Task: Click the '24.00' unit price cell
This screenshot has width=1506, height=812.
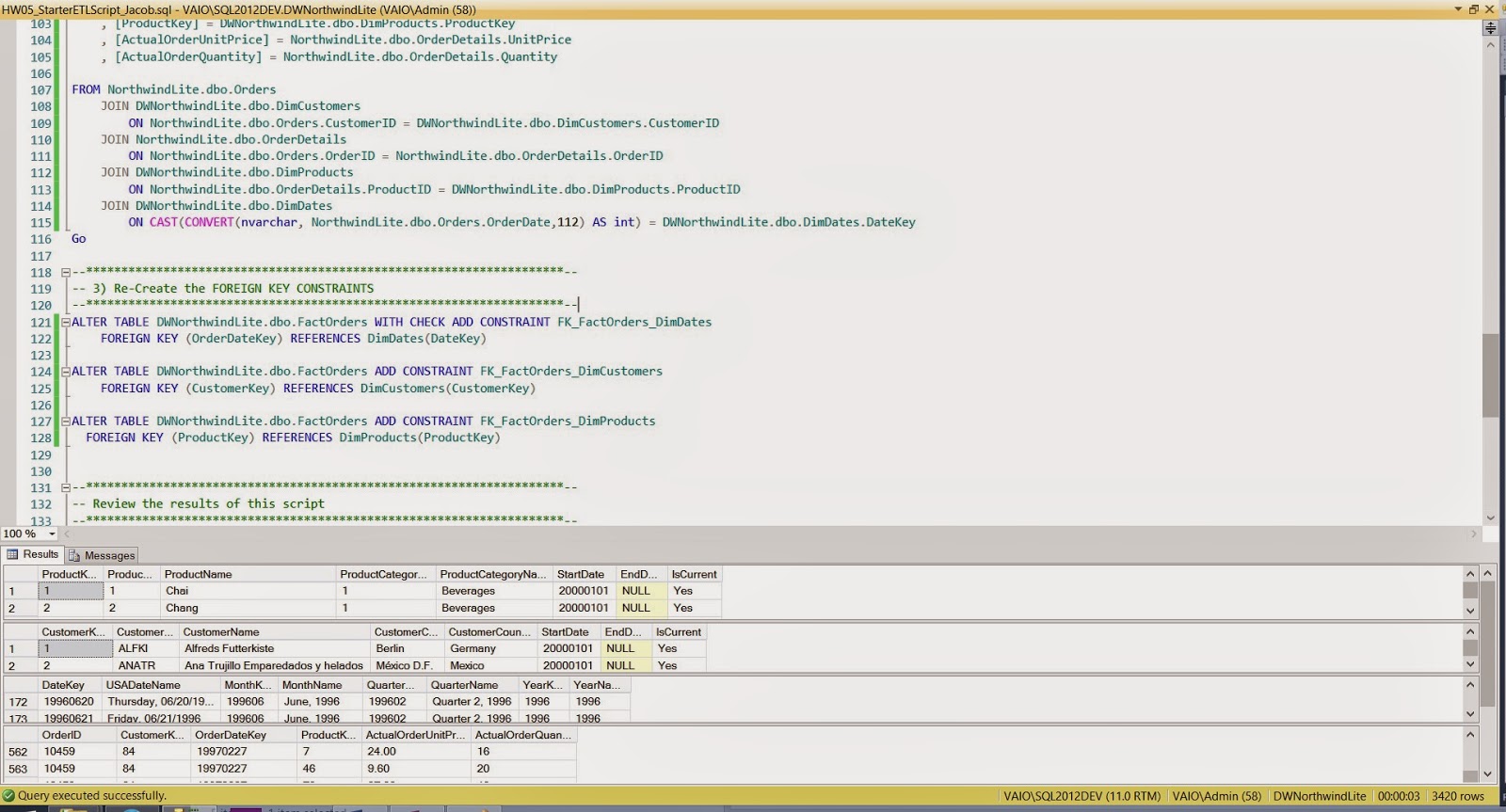Action: 416,752
